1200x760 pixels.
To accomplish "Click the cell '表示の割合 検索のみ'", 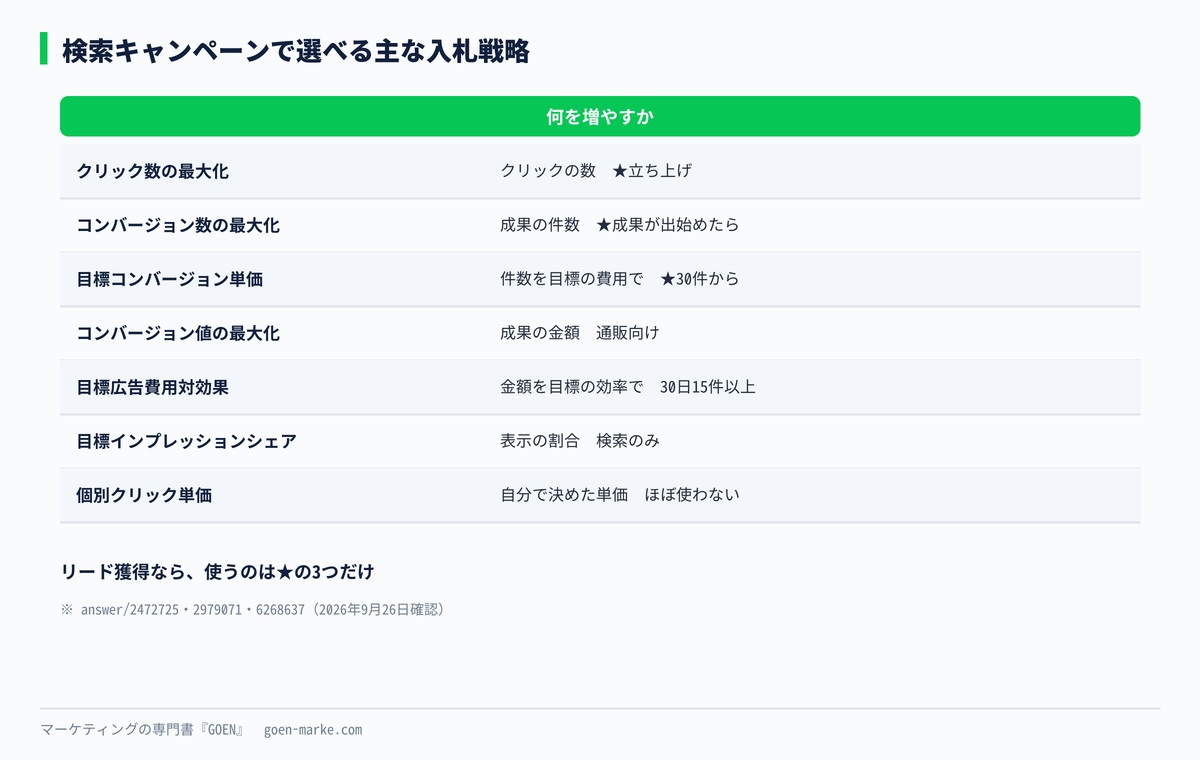I will pos(580,441).
